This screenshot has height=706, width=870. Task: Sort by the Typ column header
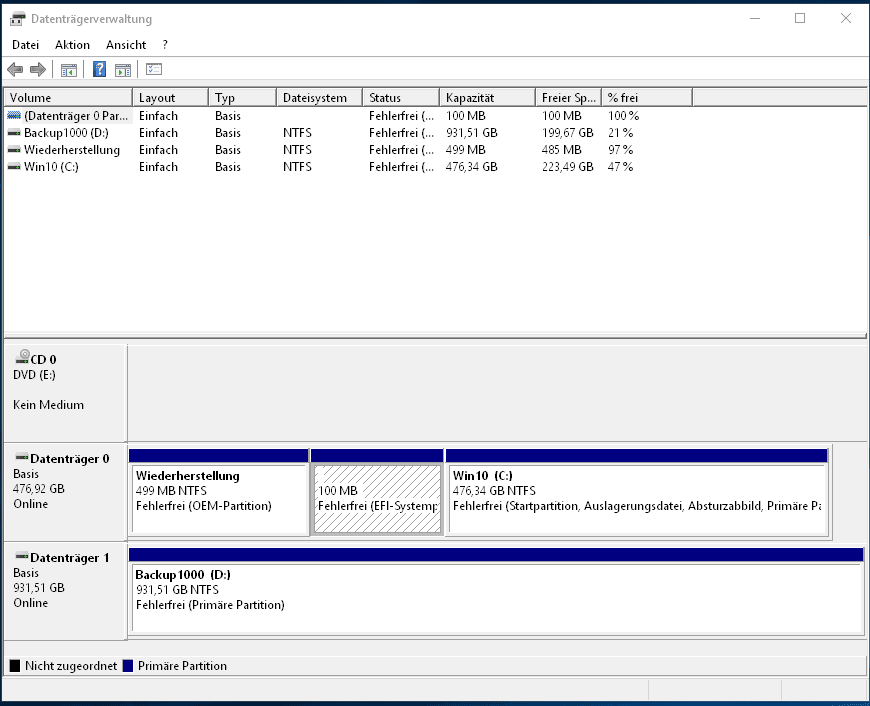242,98
